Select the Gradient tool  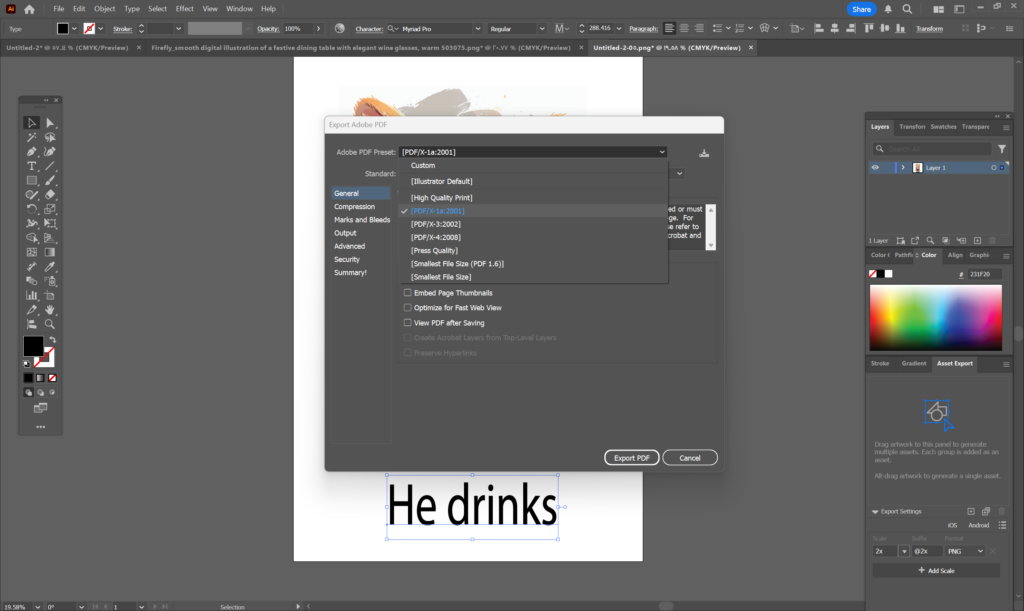(x=50, y=252)
